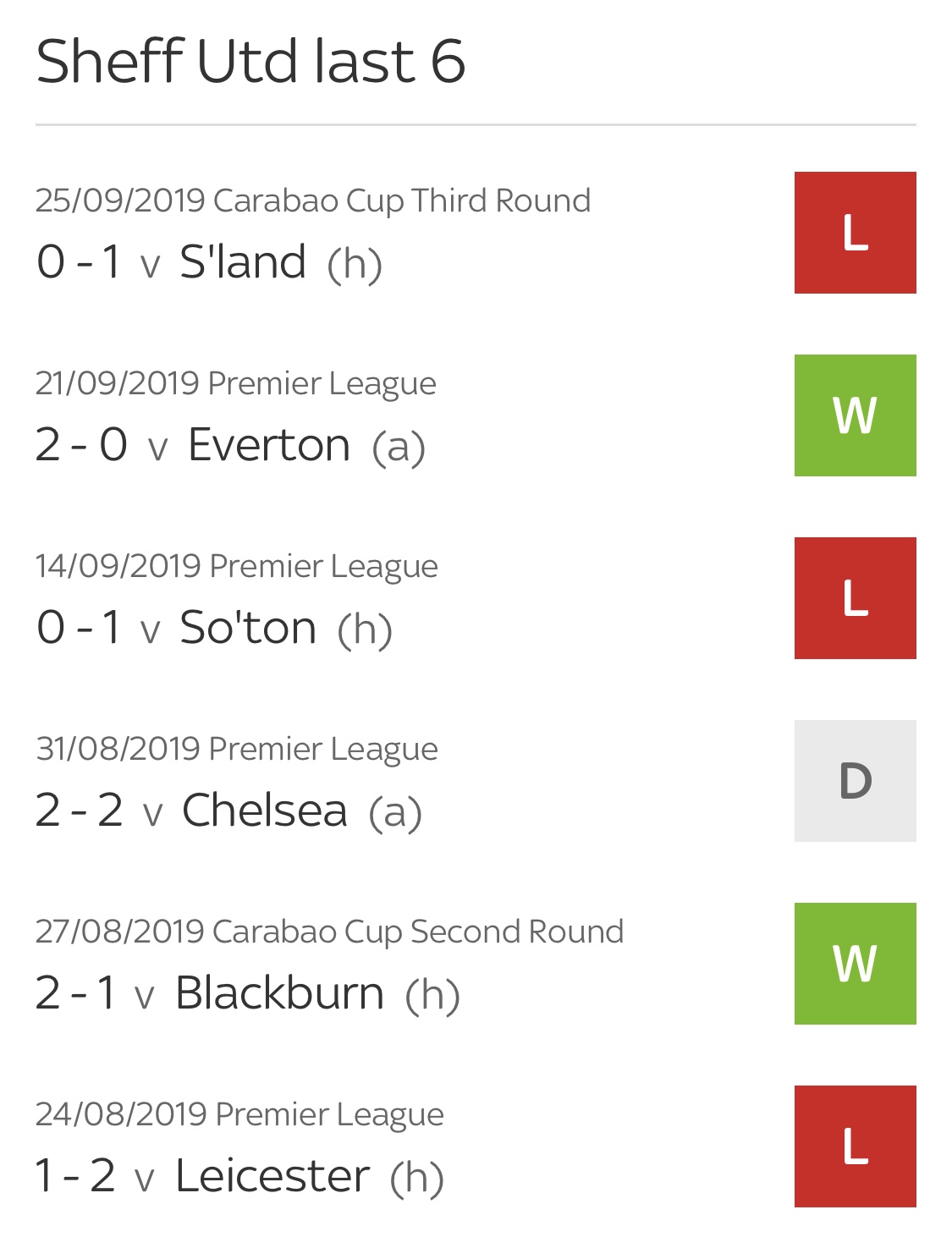Select the 25/09/2019 Carabao Cup Third Round label
The image size is (952, 1237).
[x=313, y=201]
